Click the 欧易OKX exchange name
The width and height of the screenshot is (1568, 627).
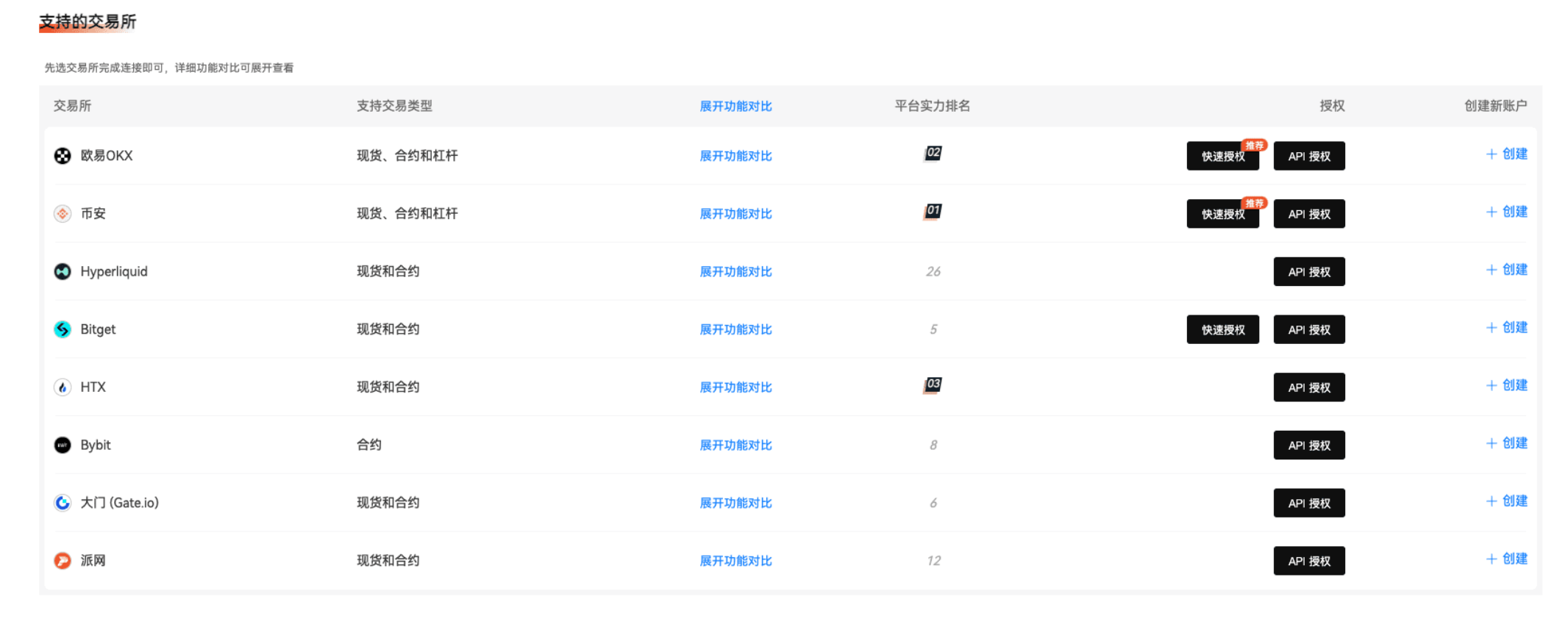click(107, 156)
